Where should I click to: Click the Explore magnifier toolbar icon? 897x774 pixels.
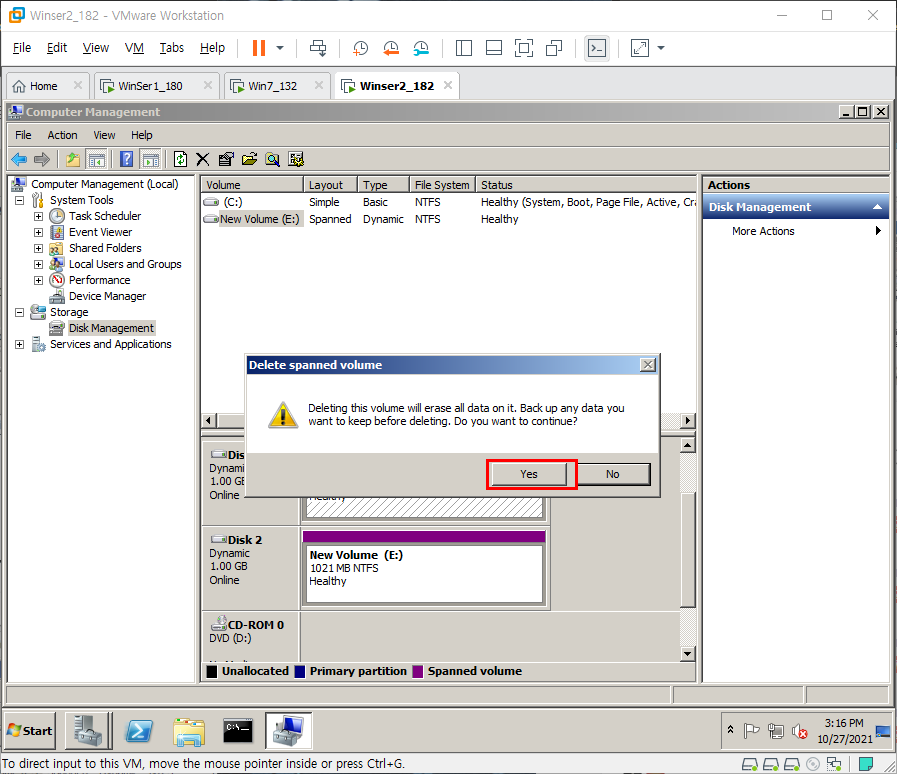click(x=273, y=159)
